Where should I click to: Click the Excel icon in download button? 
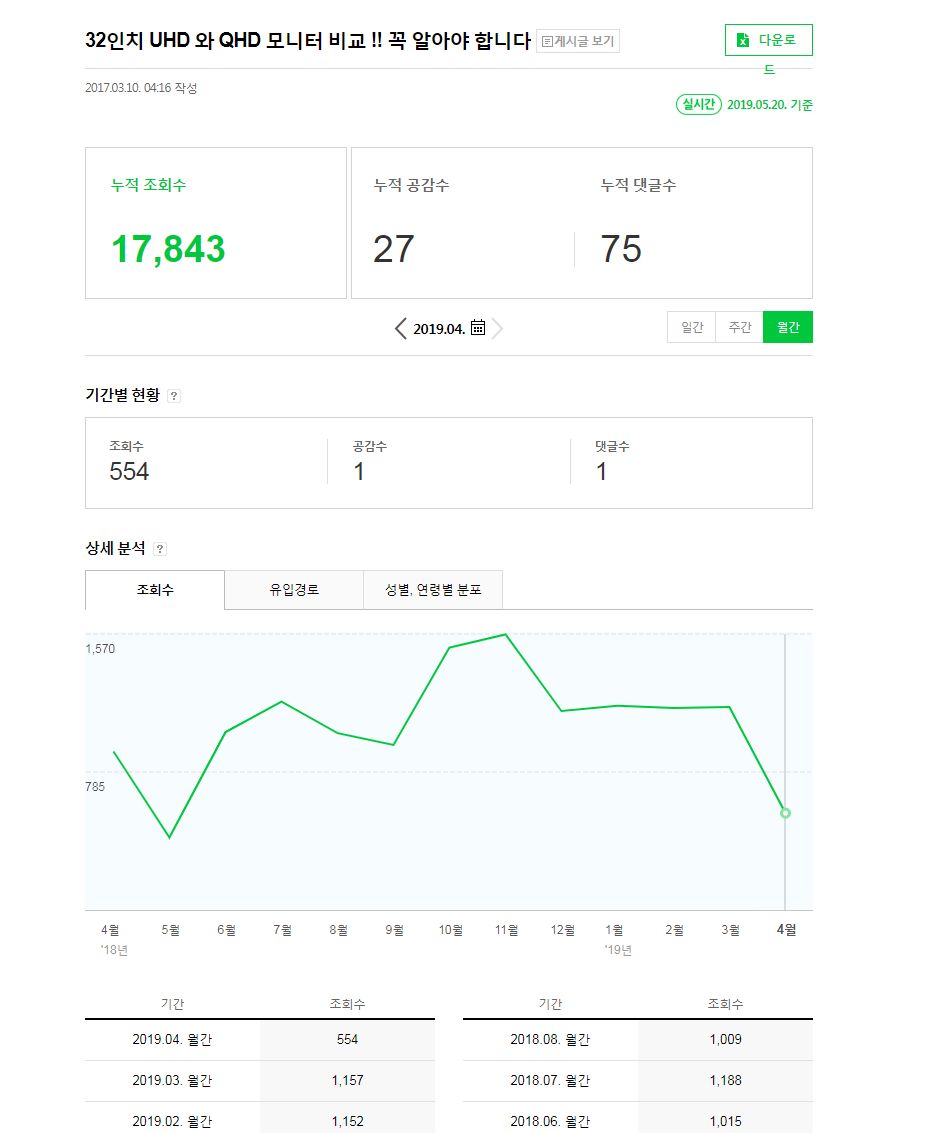743,40
